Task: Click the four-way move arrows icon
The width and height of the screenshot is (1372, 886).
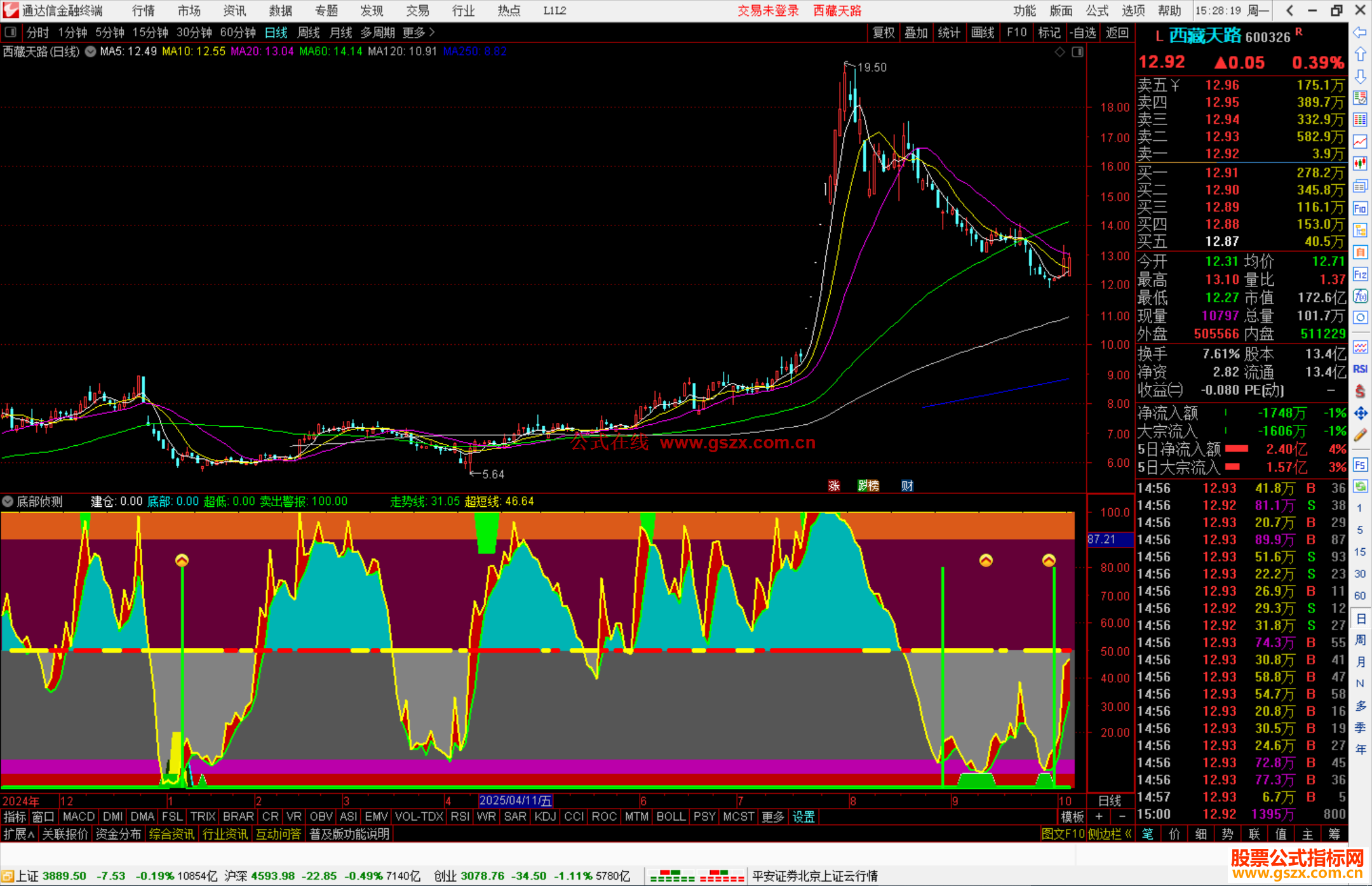Action: (1360, 413)
